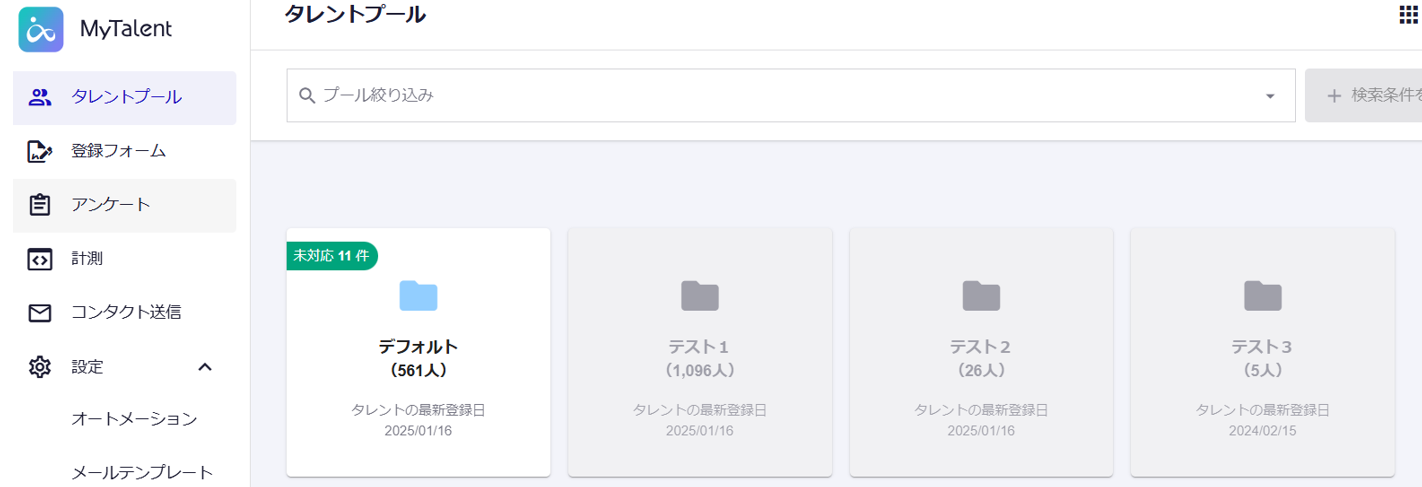This screenshot has width=1422, height=487.
Task: Open the apps grid icon top right
Action: tap(1409, 14)
